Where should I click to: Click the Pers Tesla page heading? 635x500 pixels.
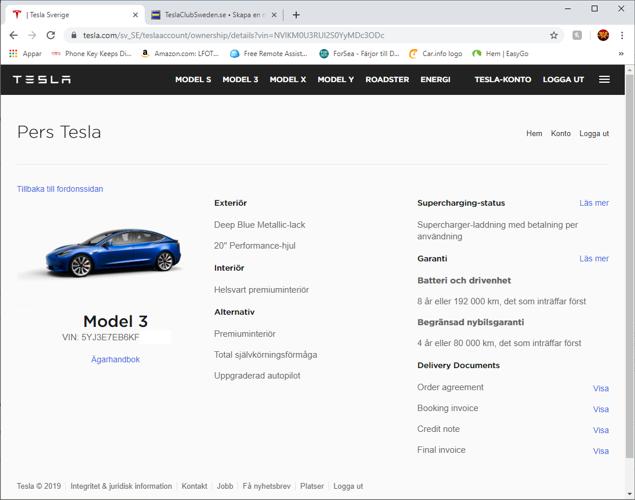click(59, 132)
